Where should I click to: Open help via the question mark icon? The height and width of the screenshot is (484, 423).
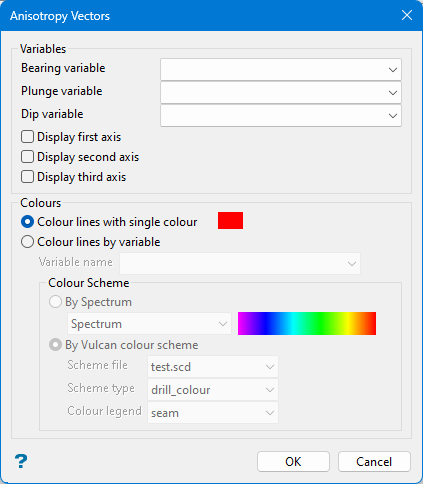point(21,461)
